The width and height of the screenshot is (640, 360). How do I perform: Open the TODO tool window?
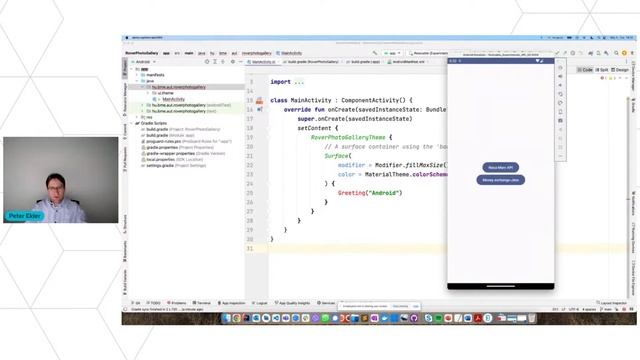[154, 303]
